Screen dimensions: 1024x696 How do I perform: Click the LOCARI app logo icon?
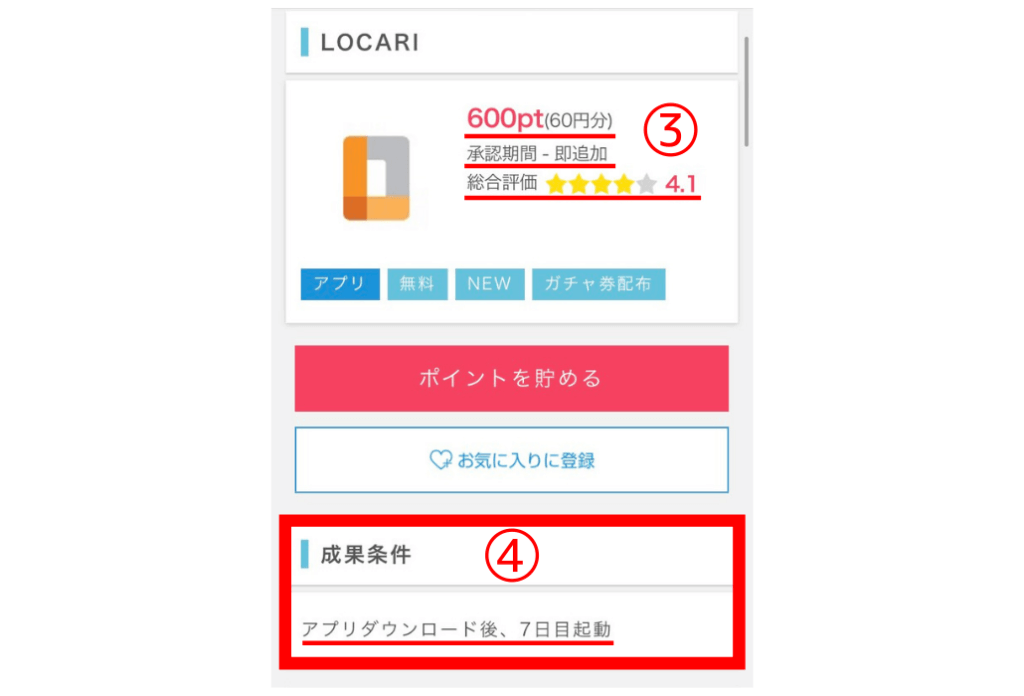[x=376, y=178]
